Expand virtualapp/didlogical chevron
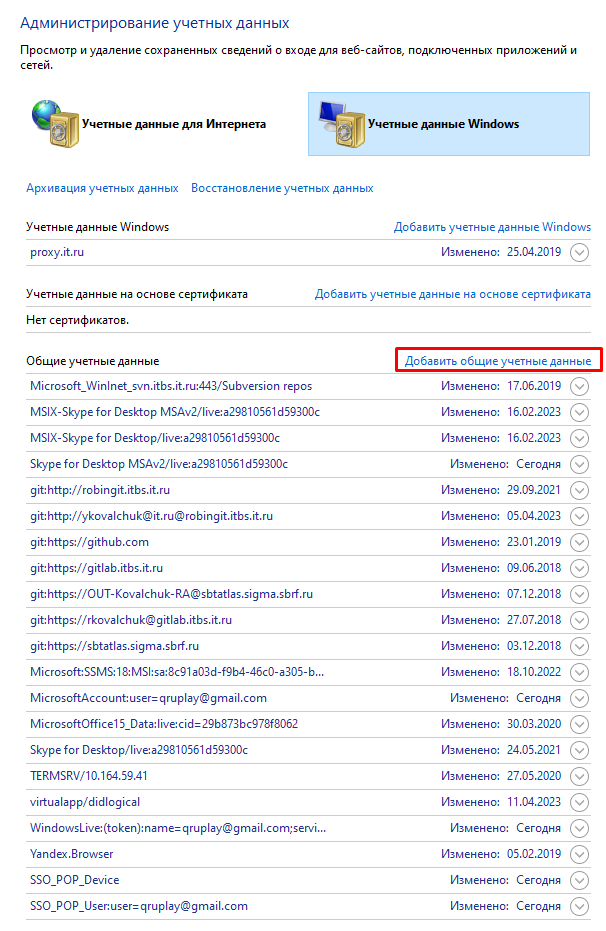The image size is (606, 931). coord(579,803)
